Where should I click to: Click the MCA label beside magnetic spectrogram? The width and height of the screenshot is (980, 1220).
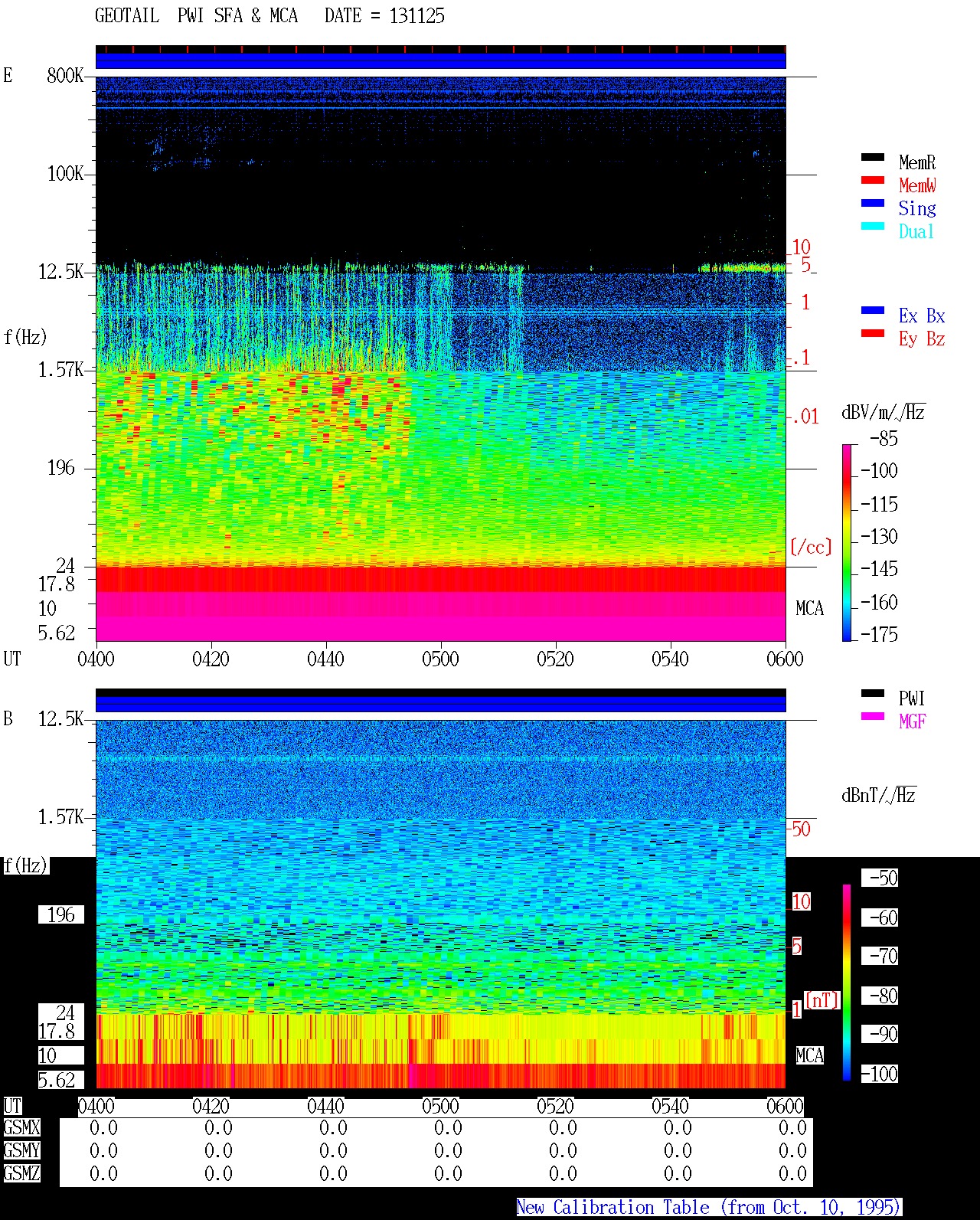click(809, 1055)
